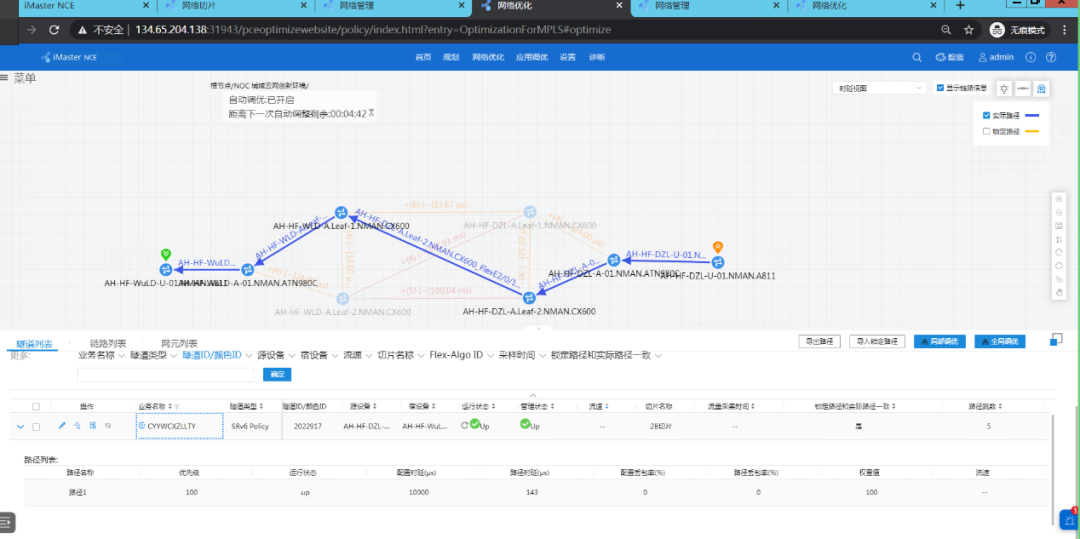
Task: Open the help question mark icon
Action: click(1050, 57)
